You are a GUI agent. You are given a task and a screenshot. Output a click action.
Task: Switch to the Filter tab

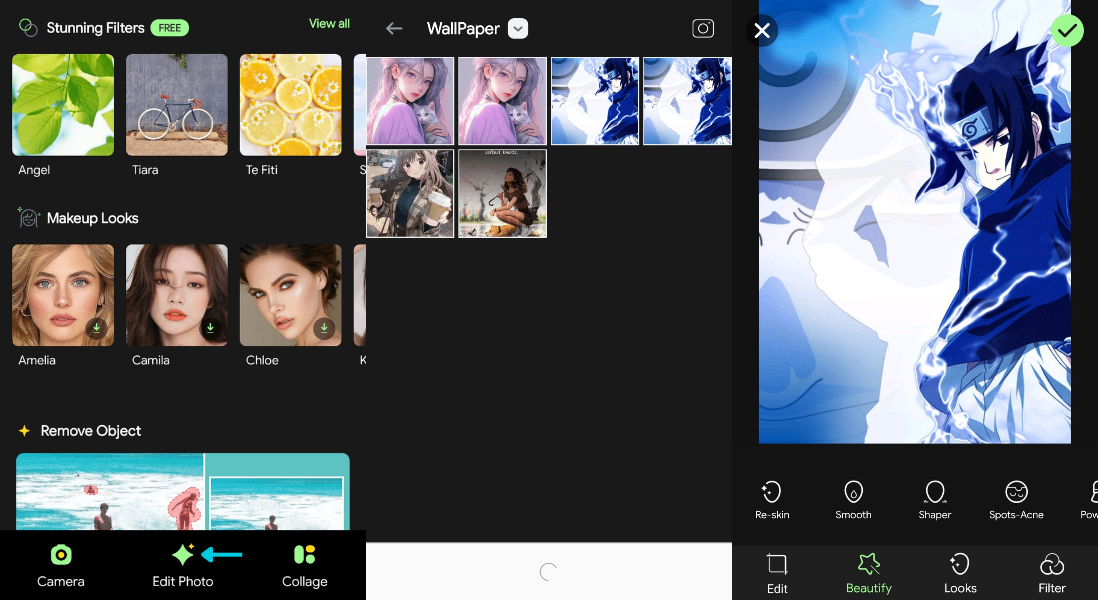(x=1052, y=573)
